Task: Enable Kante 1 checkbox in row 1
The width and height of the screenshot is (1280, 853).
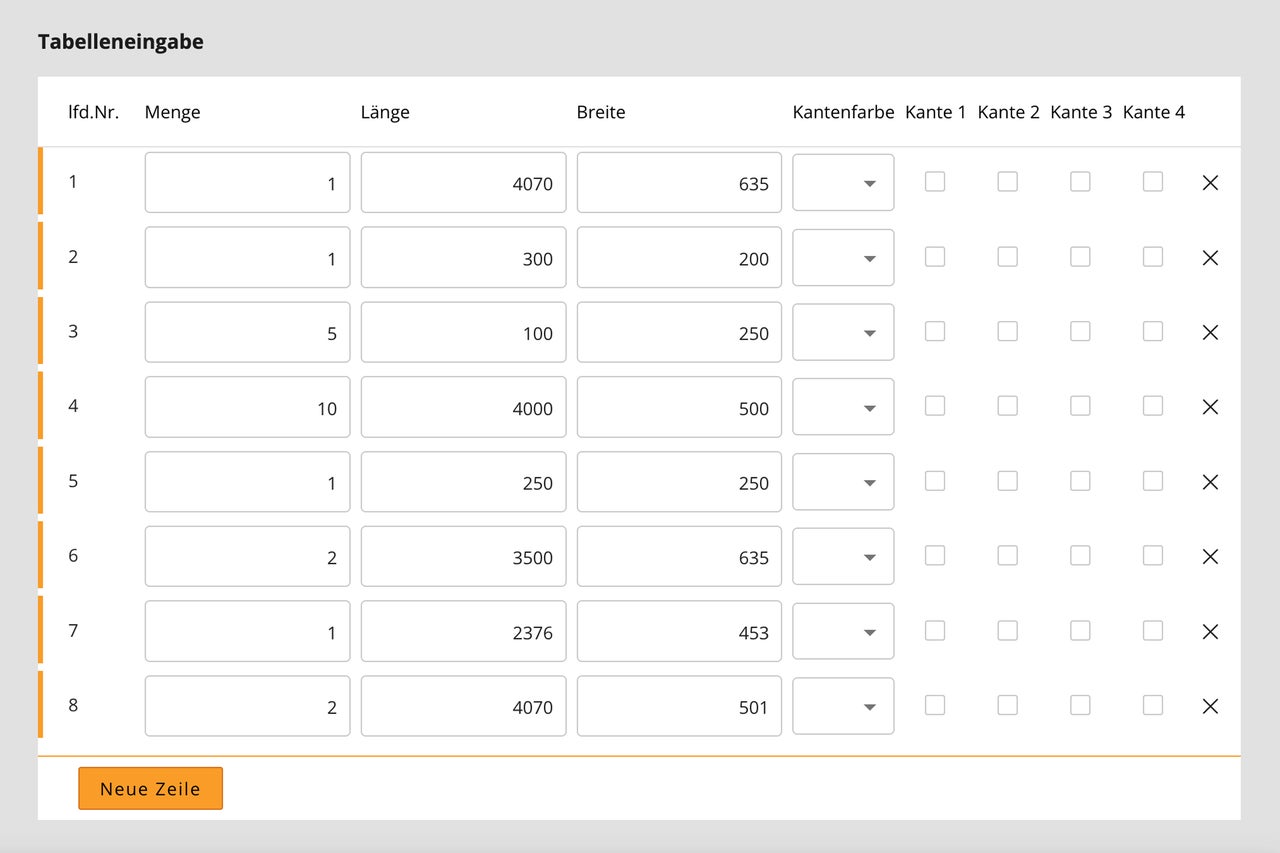Action: click(x=935, y=182)
